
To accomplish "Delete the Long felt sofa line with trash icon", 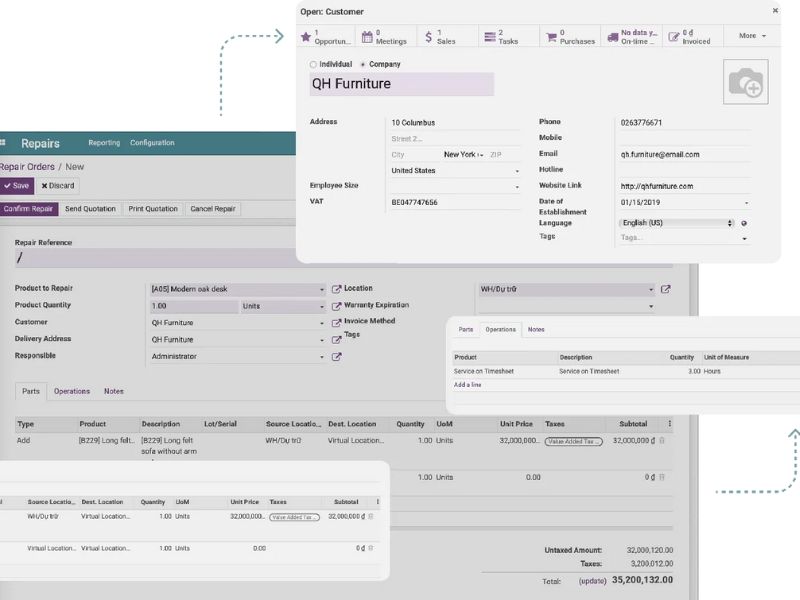I will point(661,440).
